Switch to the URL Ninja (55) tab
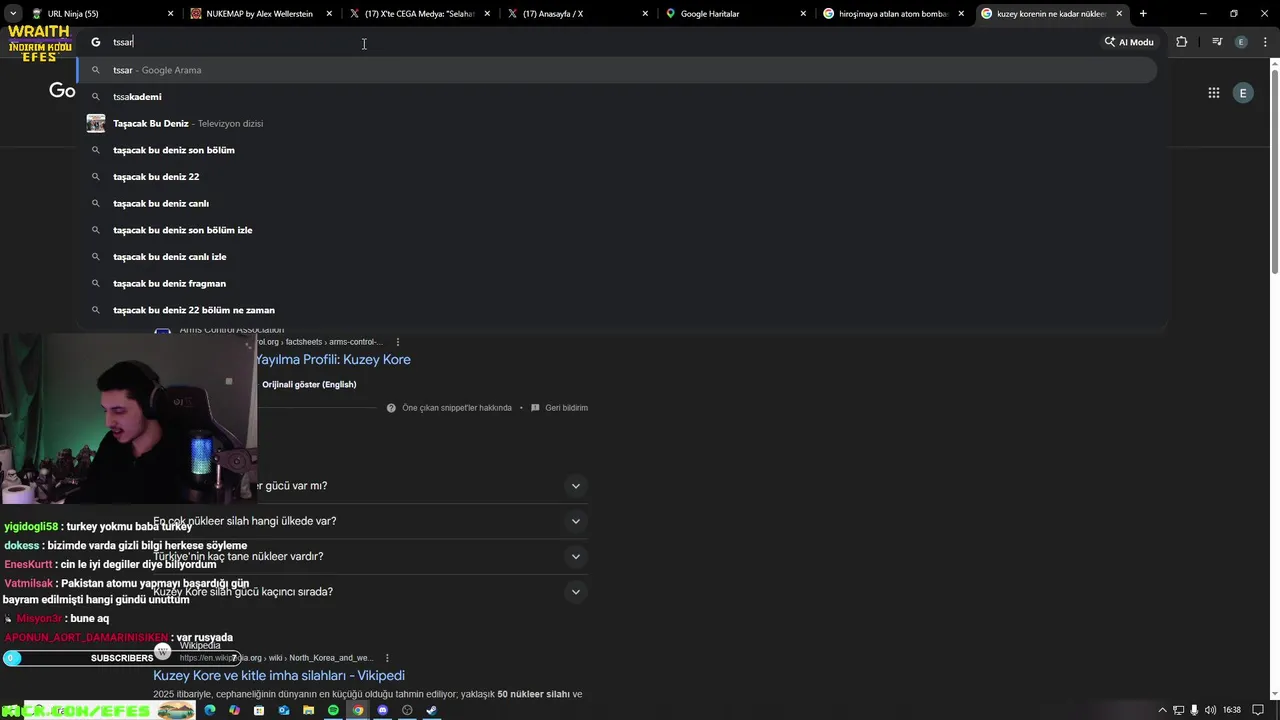This screenshot has width=1280, height=720. pos(103,14)
